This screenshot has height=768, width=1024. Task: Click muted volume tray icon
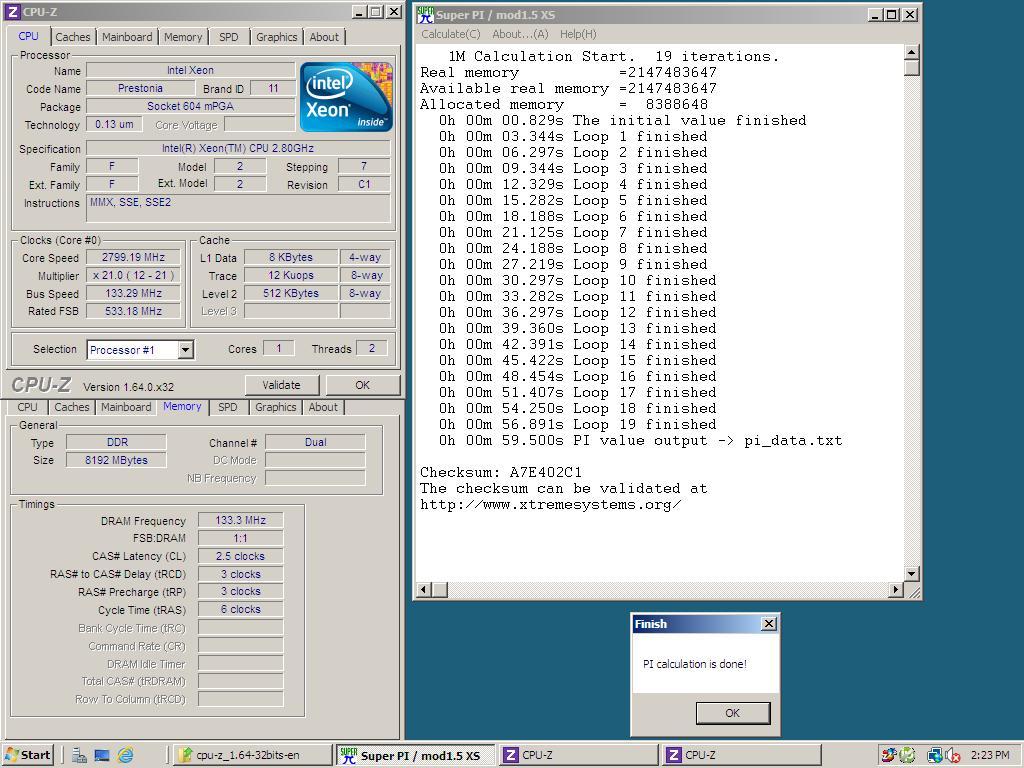pyautogui.click(x=952, y=756)
